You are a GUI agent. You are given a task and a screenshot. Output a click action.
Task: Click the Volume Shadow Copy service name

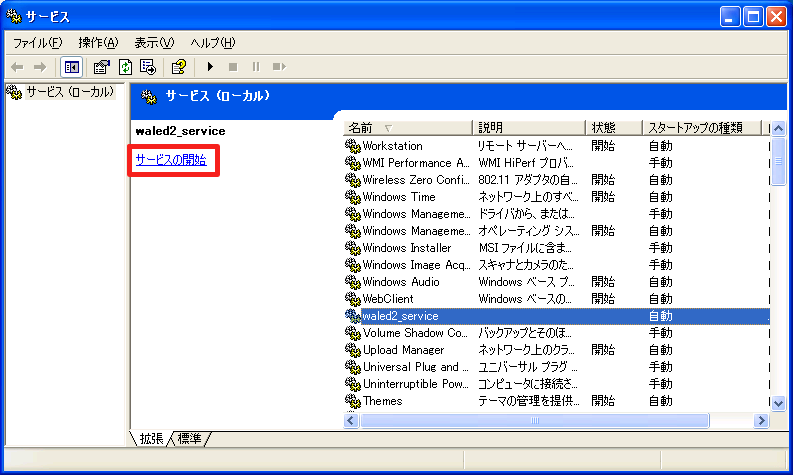415,333
